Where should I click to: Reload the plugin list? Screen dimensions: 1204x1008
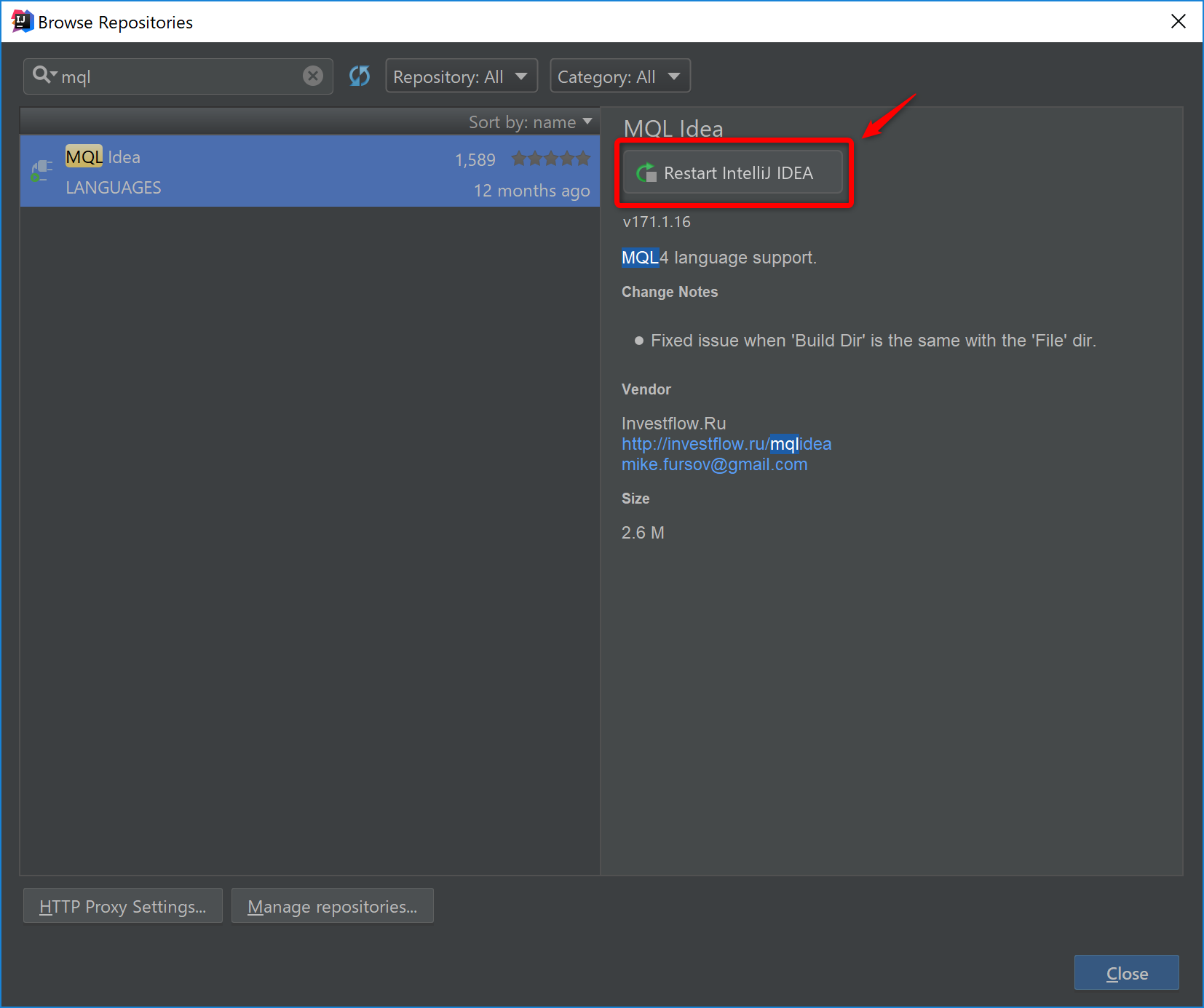click(360, 76)
